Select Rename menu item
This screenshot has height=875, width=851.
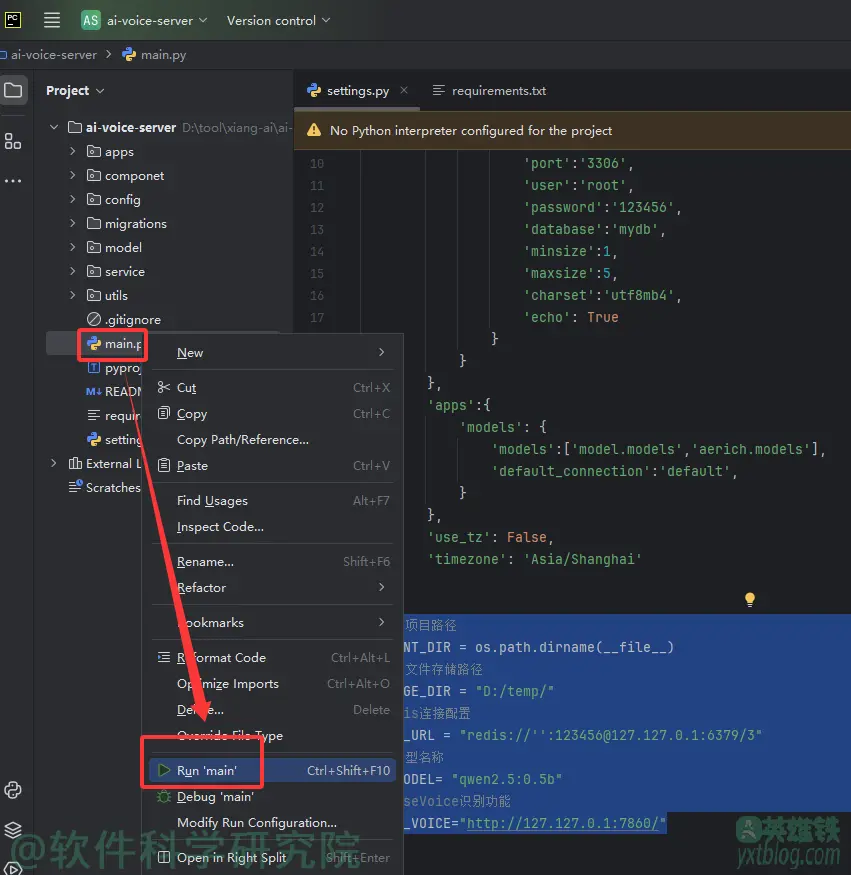coord(273,561)
